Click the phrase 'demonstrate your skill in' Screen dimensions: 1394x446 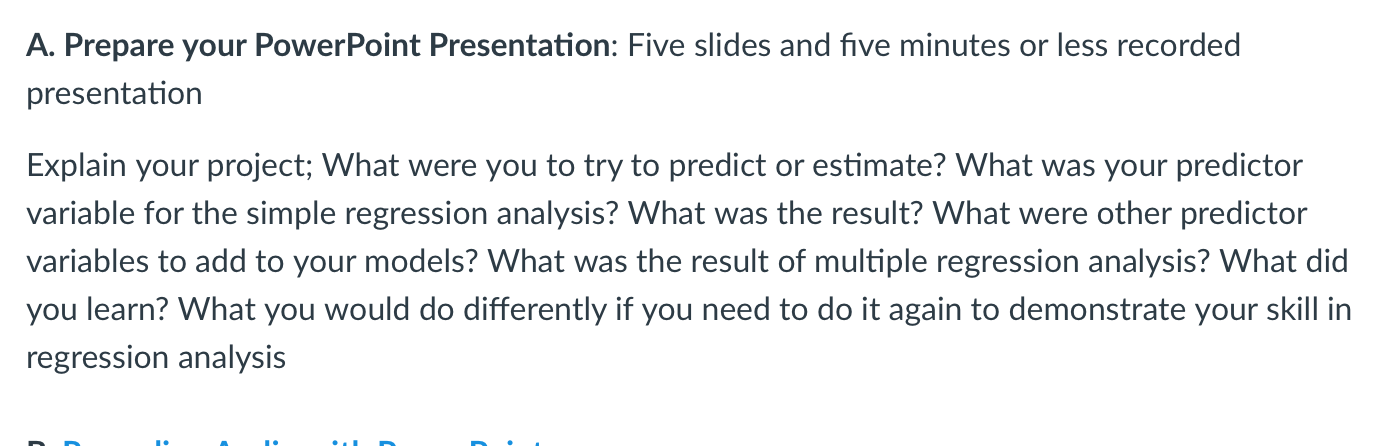1181,310
